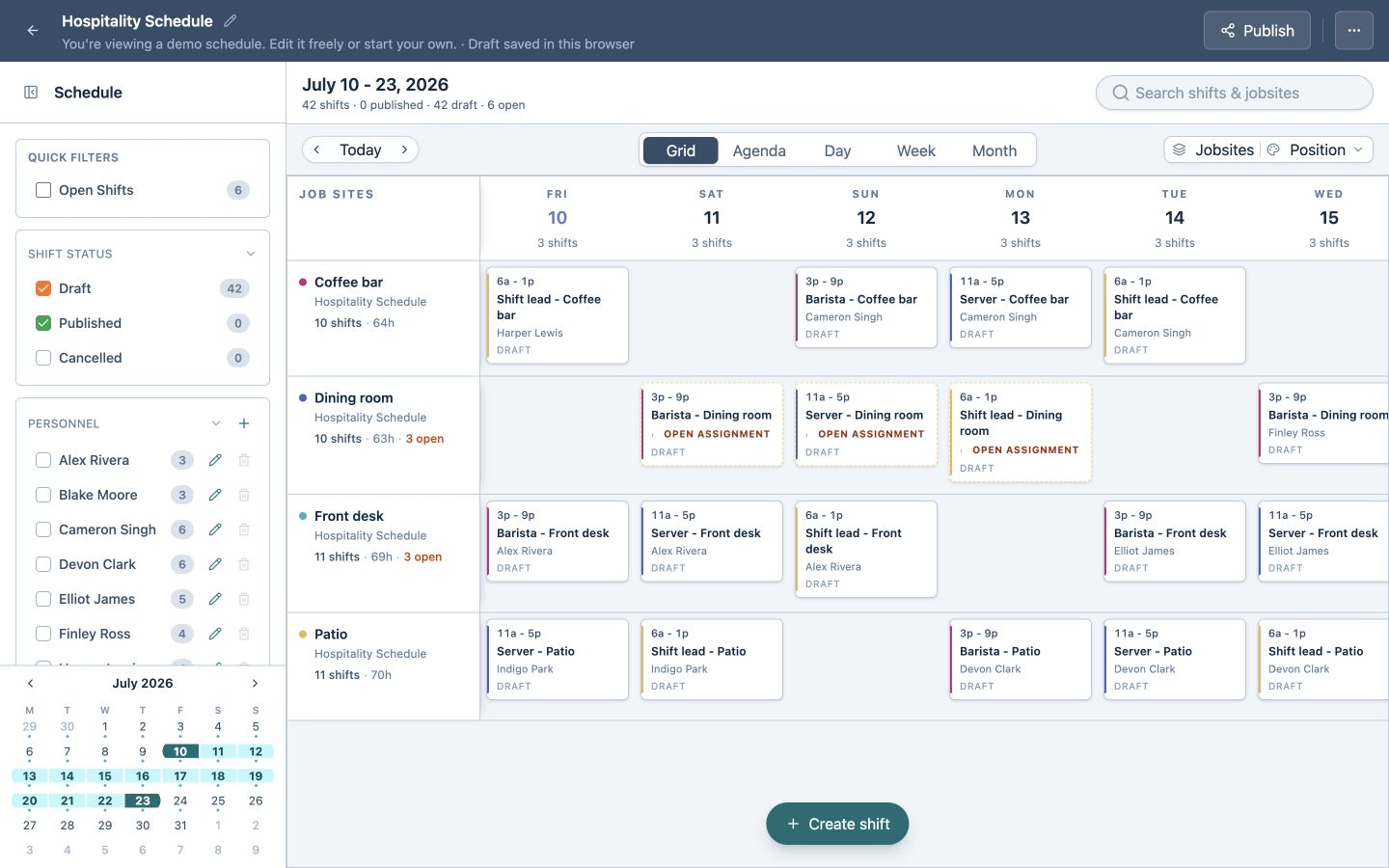Open Harper Lewis Shift lead Coffee bar shift

coord(558,315)
